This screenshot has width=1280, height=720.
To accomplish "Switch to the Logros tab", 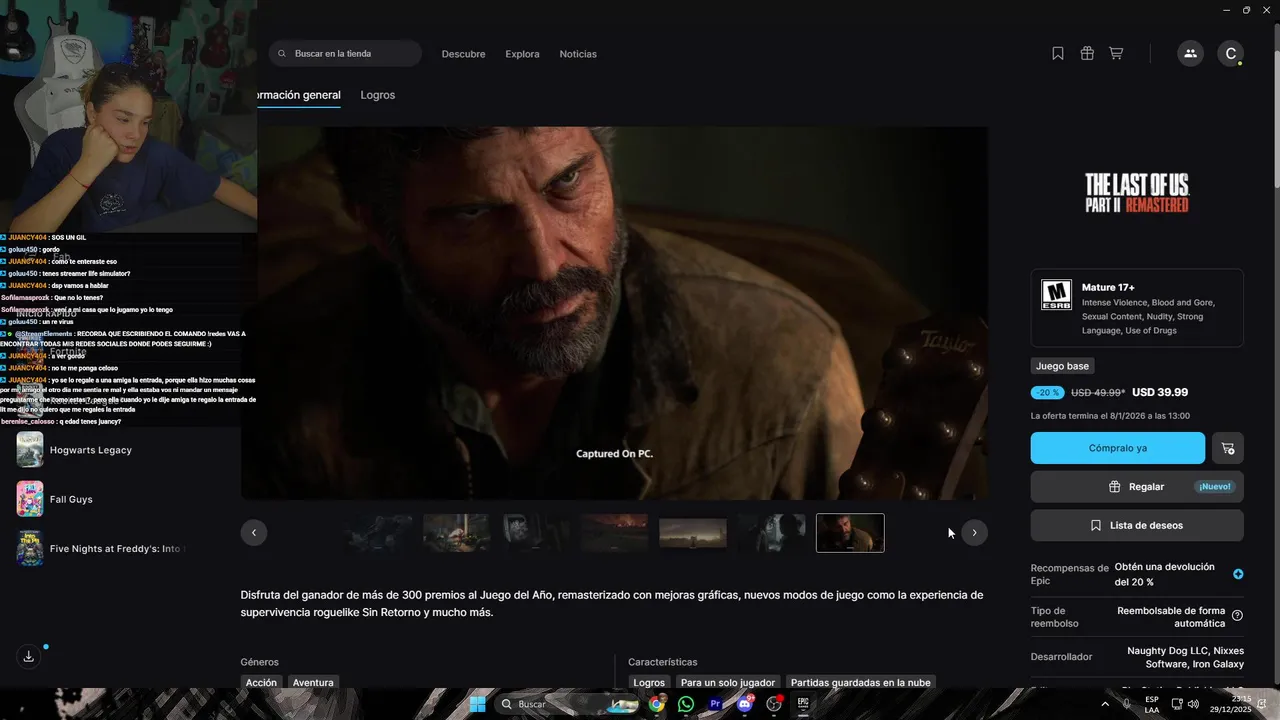I will [378, 95].
